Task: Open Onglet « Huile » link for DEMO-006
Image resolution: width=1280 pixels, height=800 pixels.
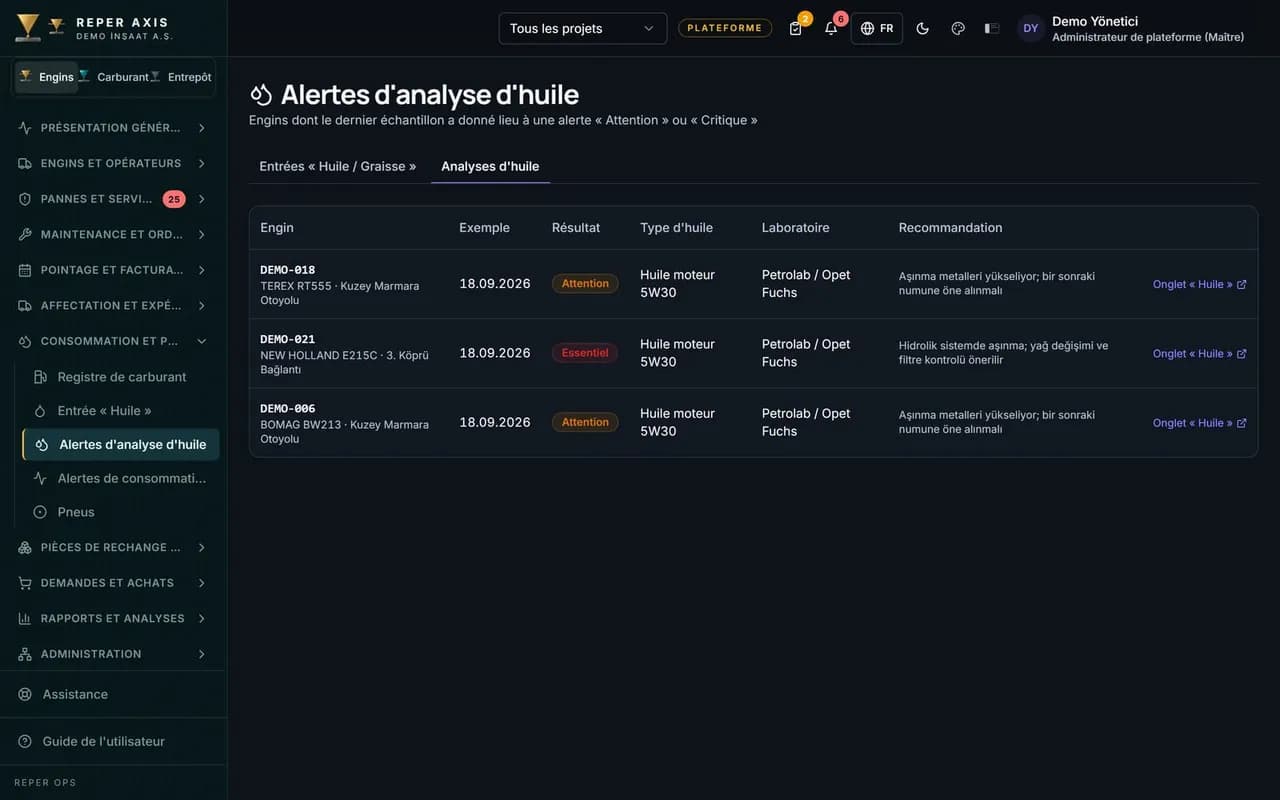Action: [x=1200, y=423]
